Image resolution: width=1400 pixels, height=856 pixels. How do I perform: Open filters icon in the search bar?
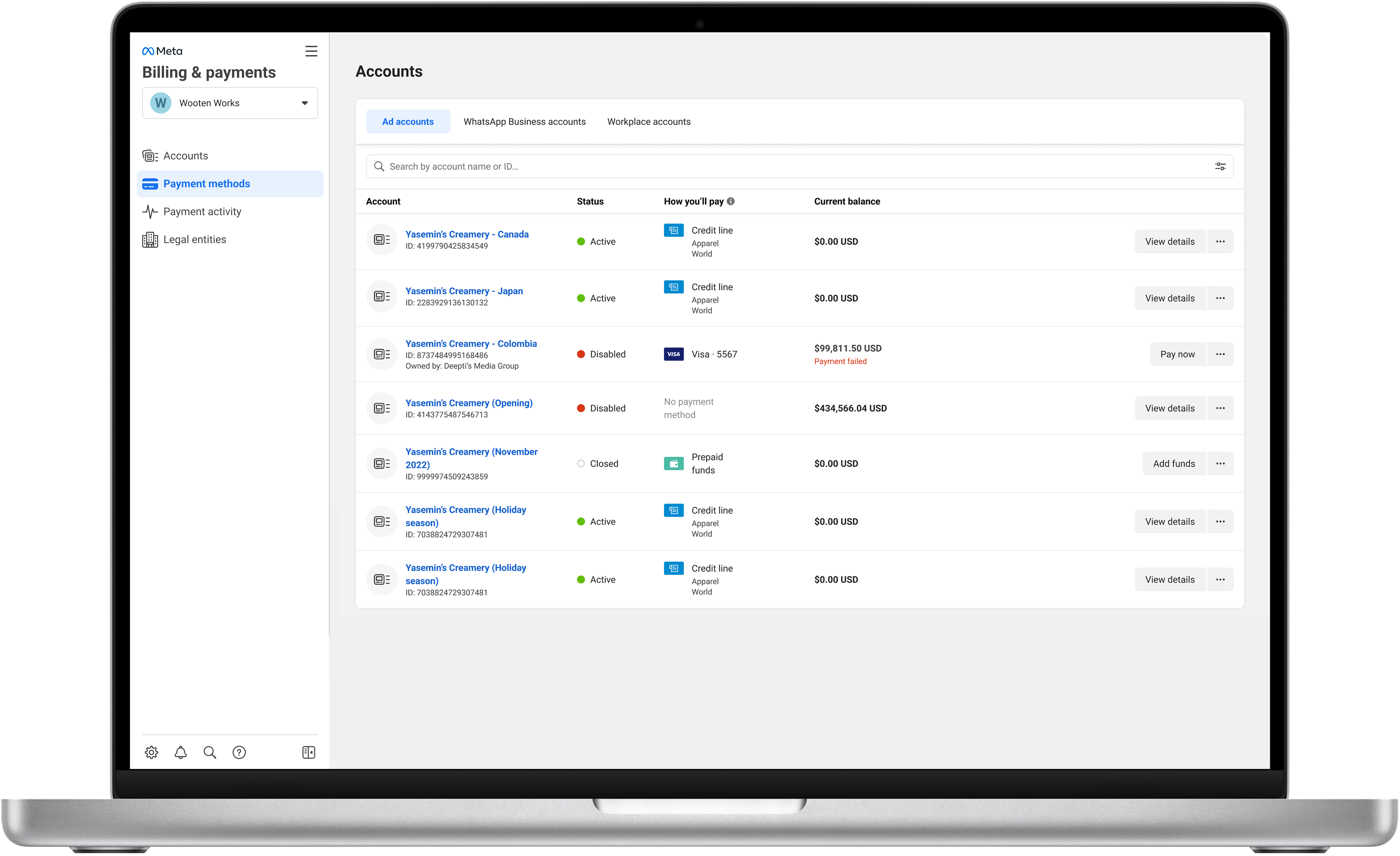click(1220, 166)
